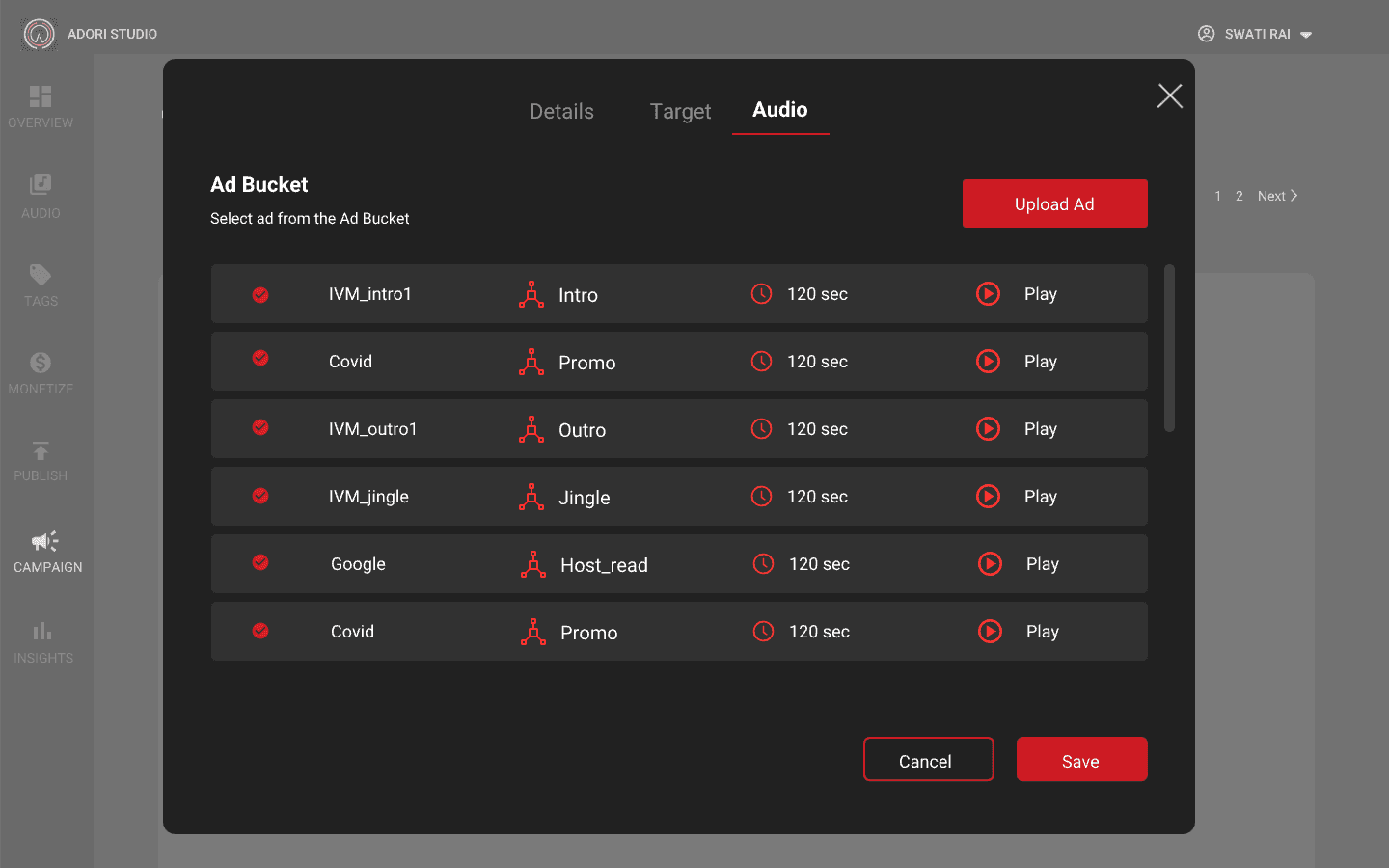Expand the Swati Rai account dropdown
The width and height of the screenshot is (1389, 868).
1306,35
